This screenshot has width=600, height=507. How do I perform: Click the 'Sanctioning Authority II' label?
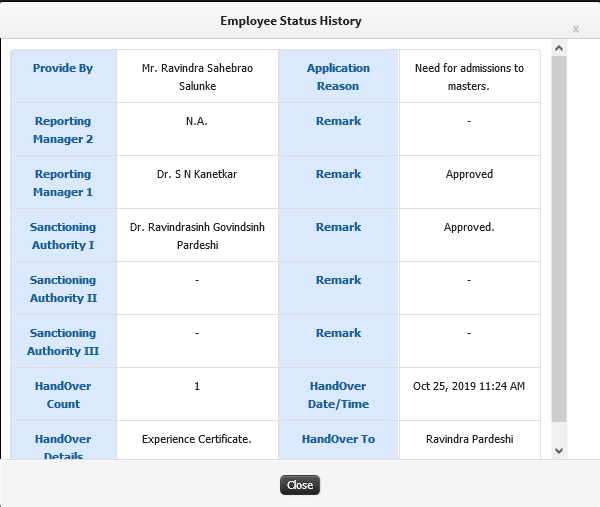click(63, 289)
